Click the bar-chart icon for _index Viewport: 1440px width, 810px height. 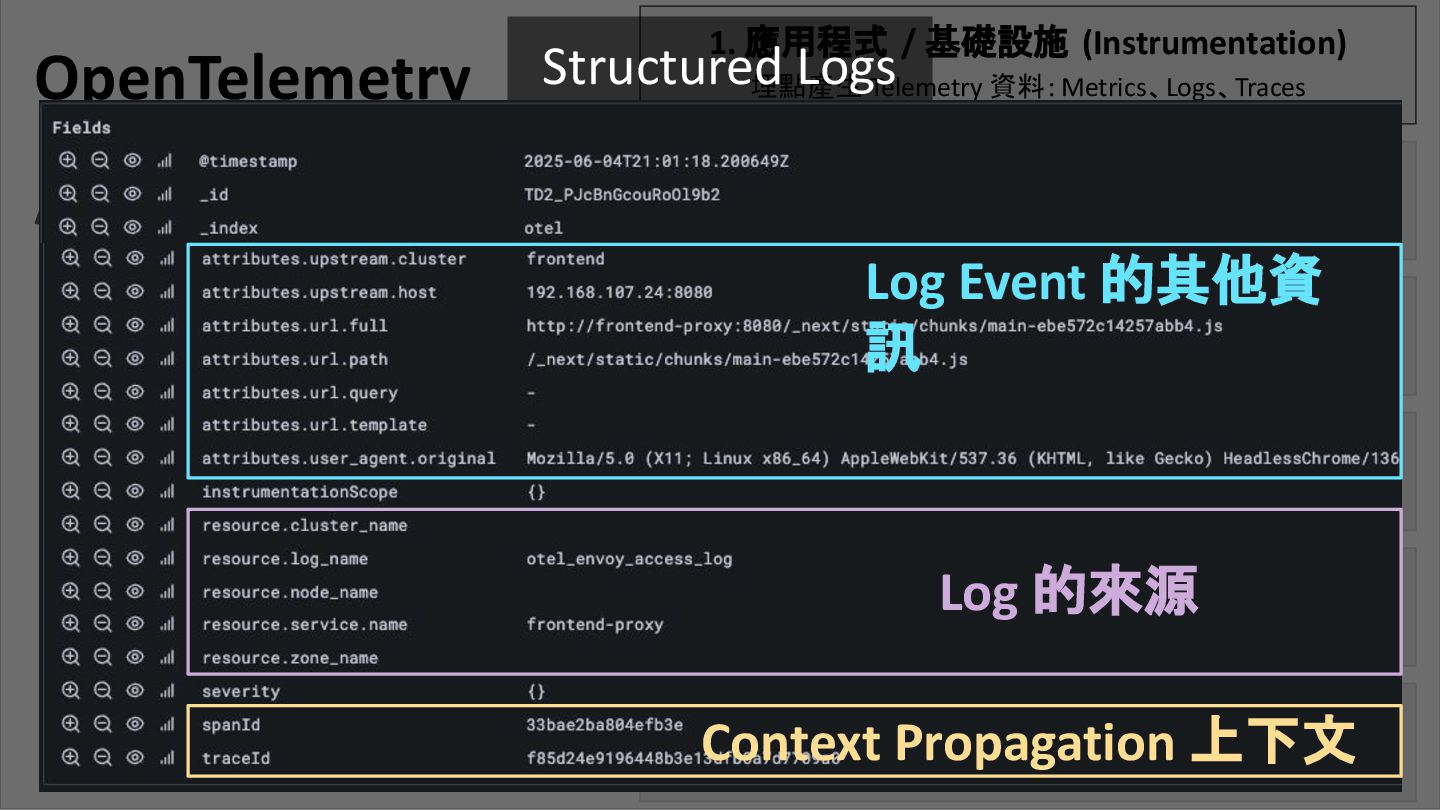coord(164,227)
